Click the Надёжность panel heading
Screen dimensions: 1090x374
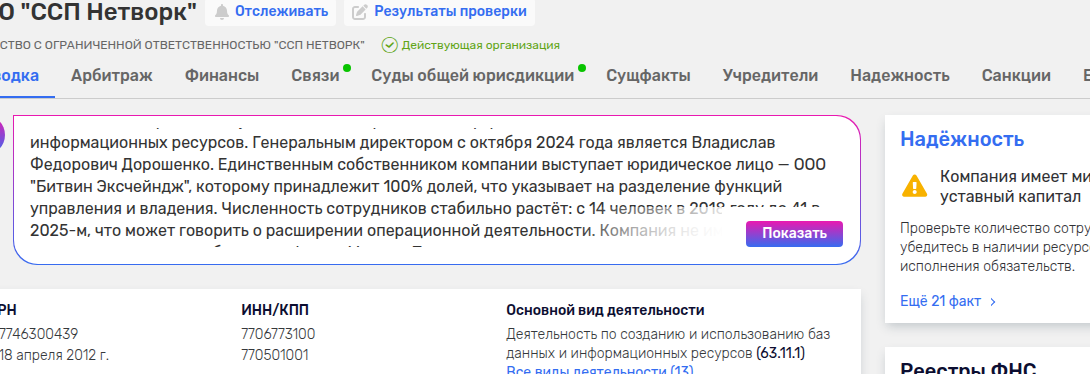(962, 139)
